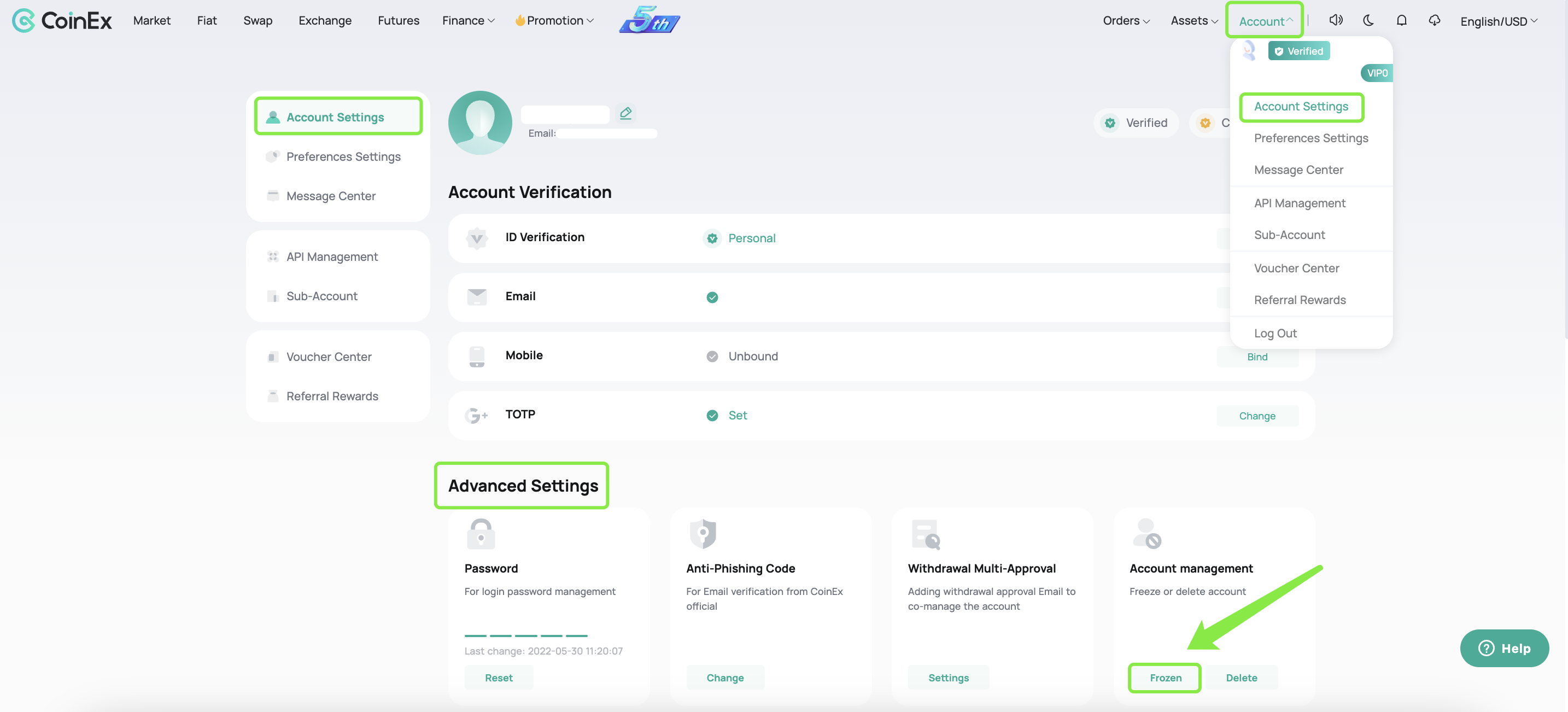1568x712 pixels.
Task: Click the Withdrawal Multi-Approval icon
Action: click(925, 534)
